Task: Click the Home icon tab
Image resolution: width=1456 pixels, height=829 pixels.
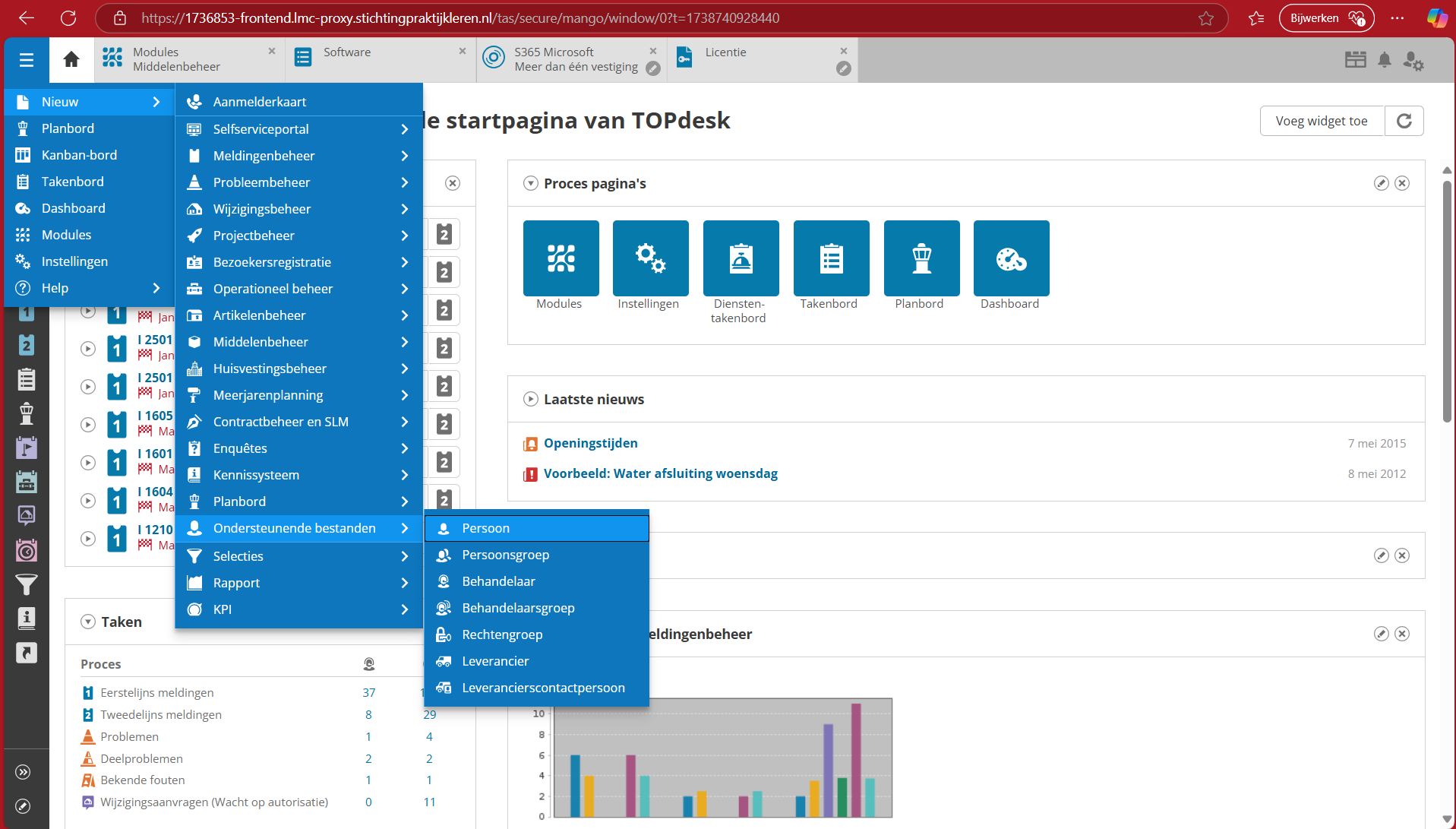Action: click(71, 59)
